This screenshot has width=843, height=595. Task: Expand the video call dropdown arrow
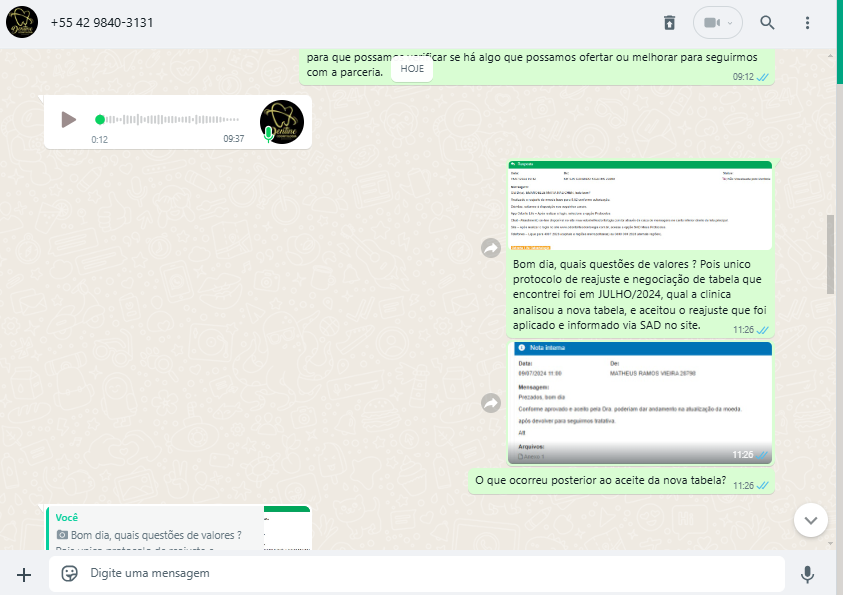tap(730, 23)
